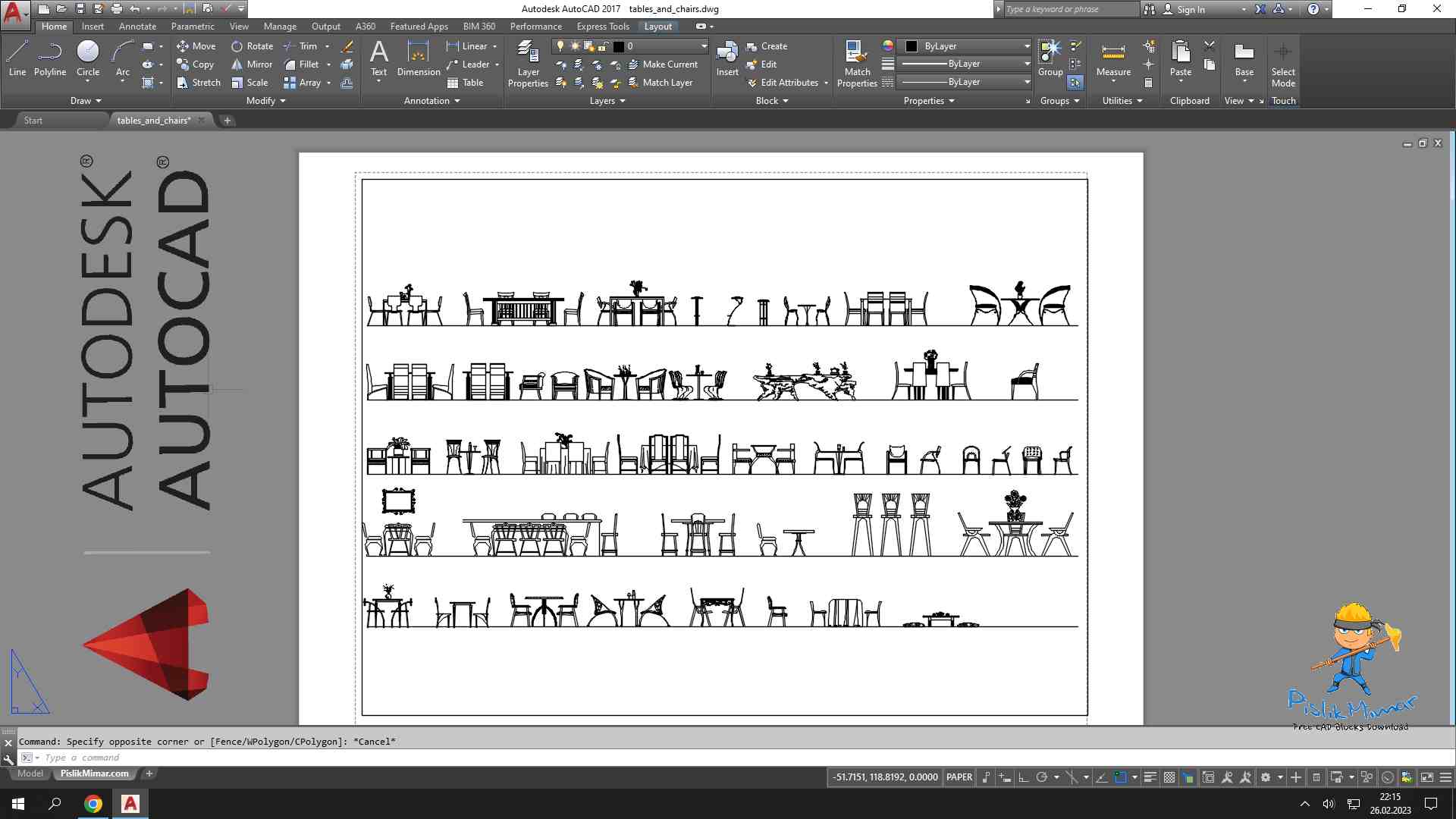Switch to the Annotate ribbon tab

point(137,27)
